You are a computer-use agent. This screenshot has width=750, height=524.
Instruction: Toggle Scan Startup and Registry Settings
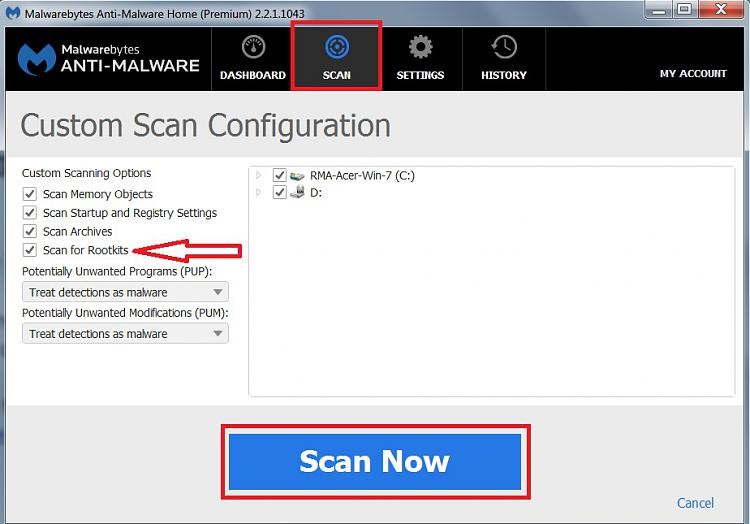pyautogui.click(x=30, y=213)
